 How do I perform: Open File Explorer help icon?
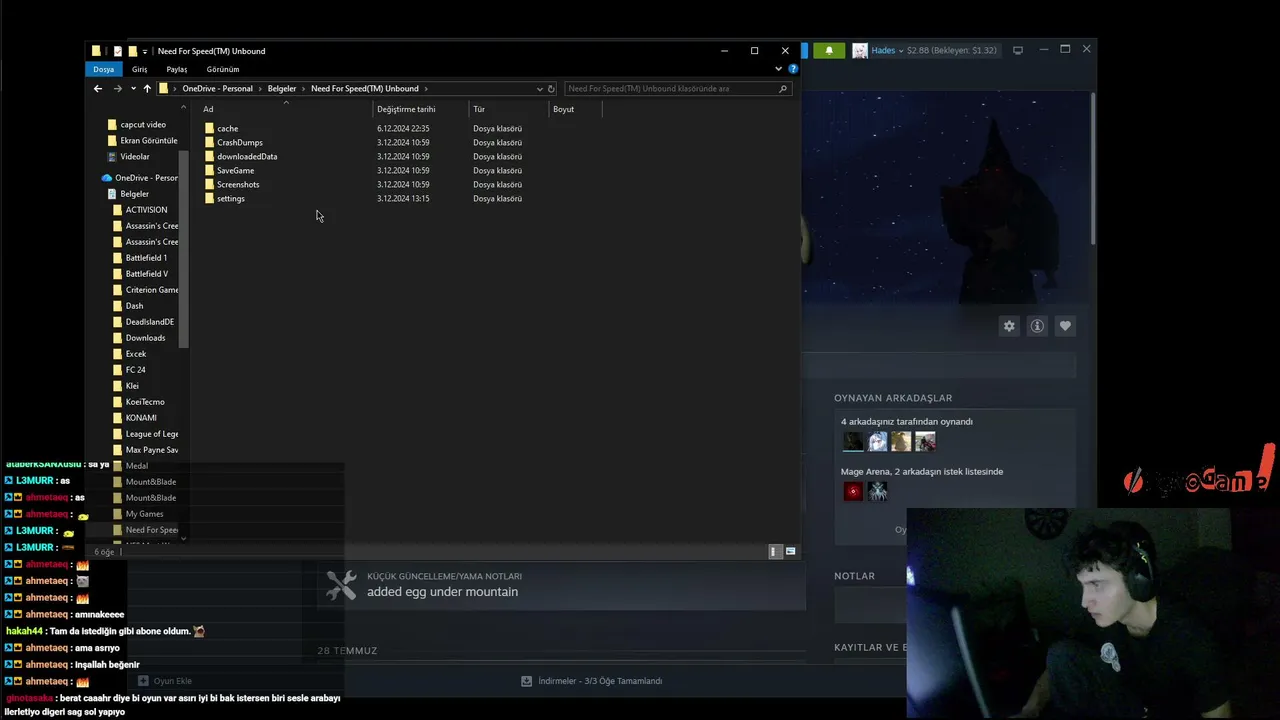pos(793,69)
